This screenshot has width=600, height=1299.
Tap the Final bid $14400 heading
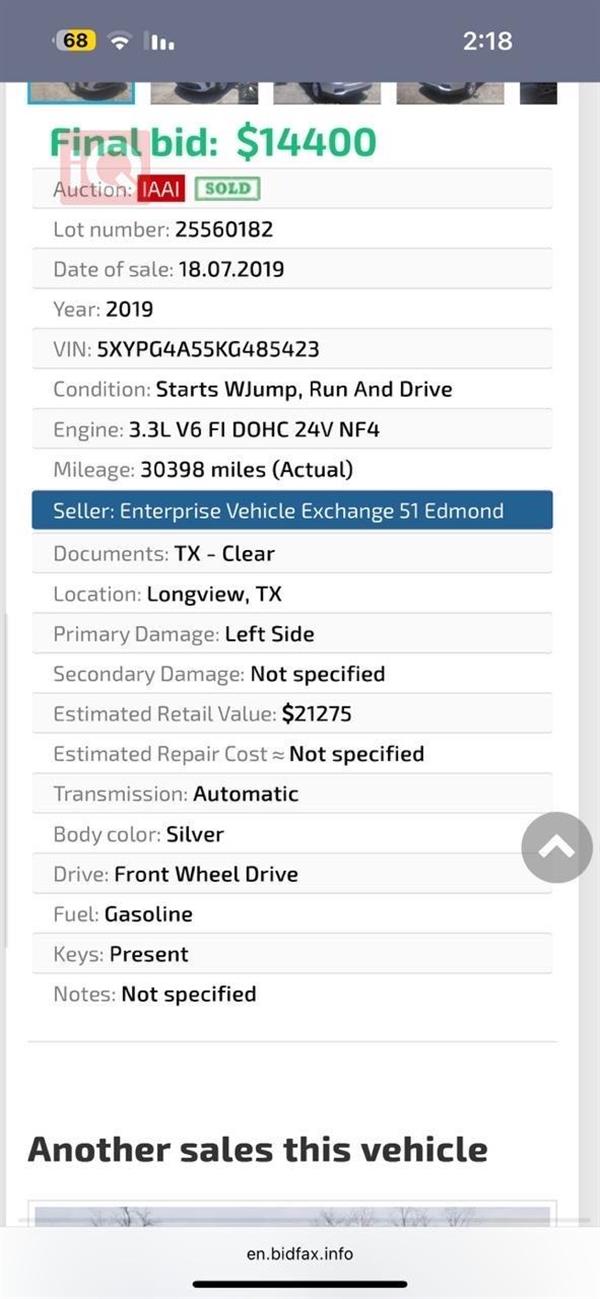[x=213, y=142]
